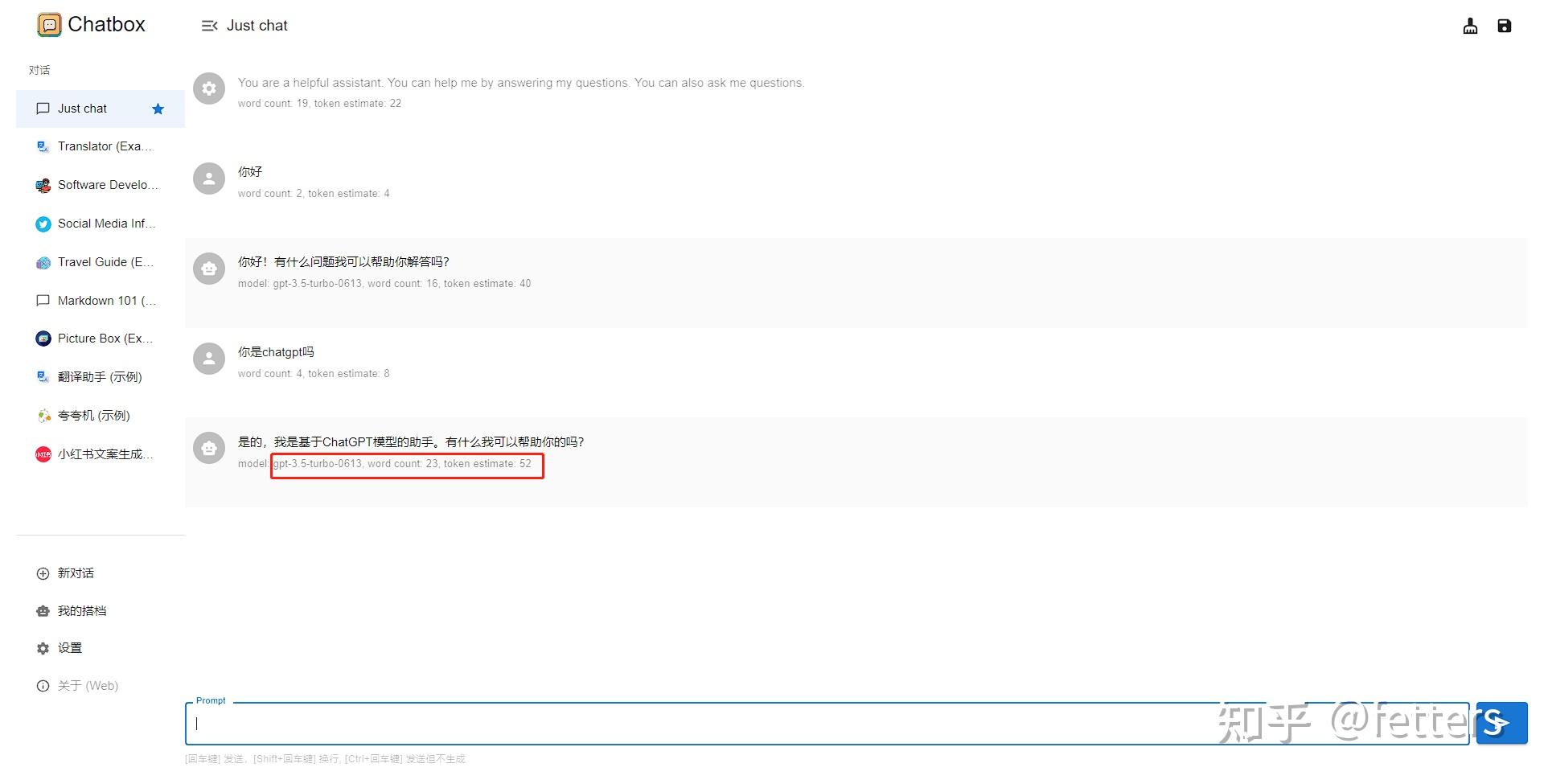This screenshot has width=1544, height=784.
Task: Open 设置 settings
Action: pos(101,648)
